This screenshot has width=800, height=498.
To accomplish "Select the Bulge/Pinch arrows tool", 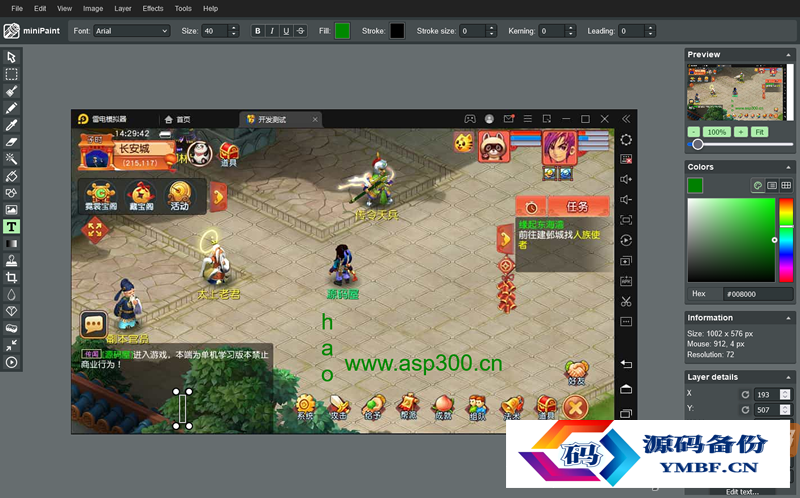I will 11,345.
